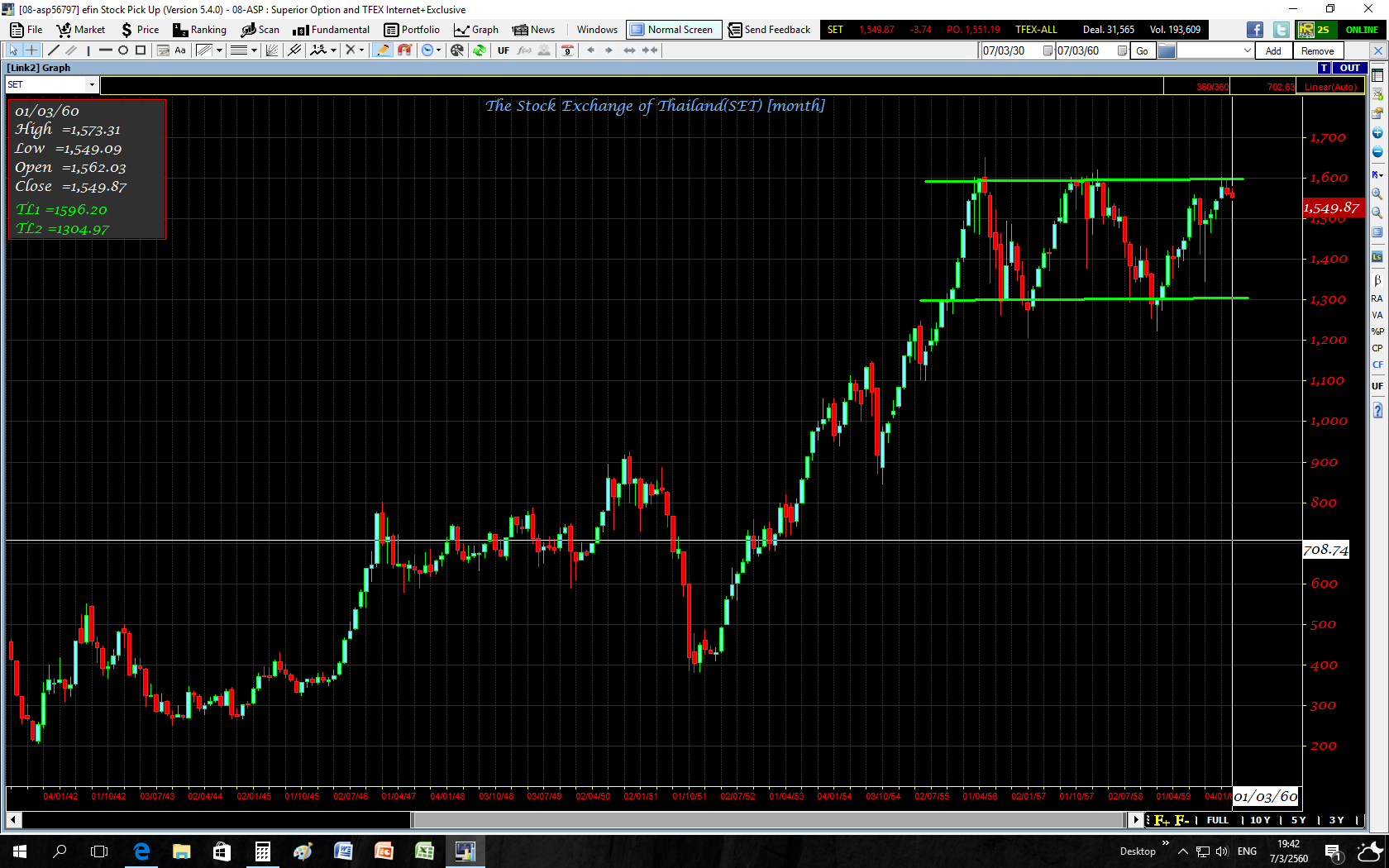Image resolution: width=1389 pixels, height=868 pixels.
Task: Switch chart range to 10 Y
Action: coord(1260,820)
